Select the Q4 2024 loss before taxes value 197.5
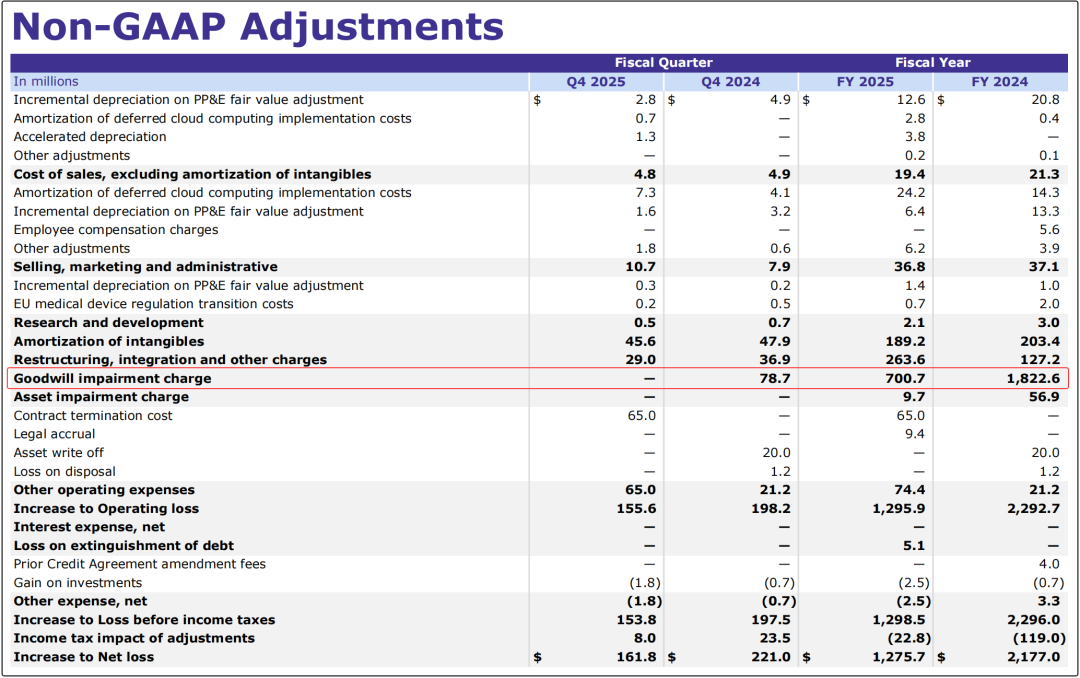Image resolution: width=1080 pixels, height=678 pixels. click(771, 619)
